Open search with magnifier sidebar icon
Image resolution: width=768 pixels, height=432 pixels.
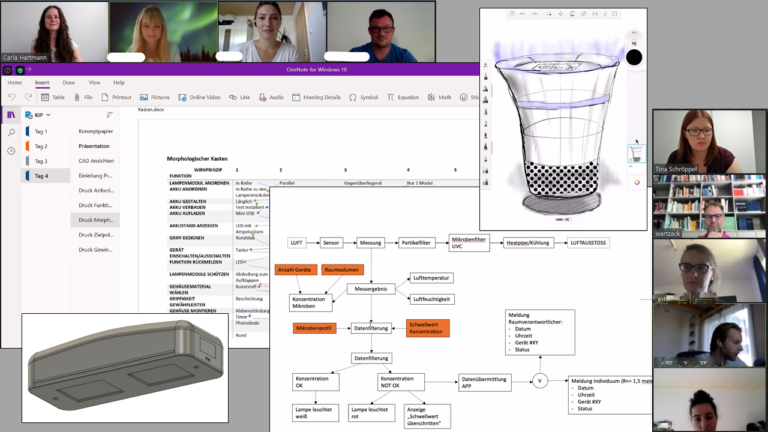tap(11, 133)
